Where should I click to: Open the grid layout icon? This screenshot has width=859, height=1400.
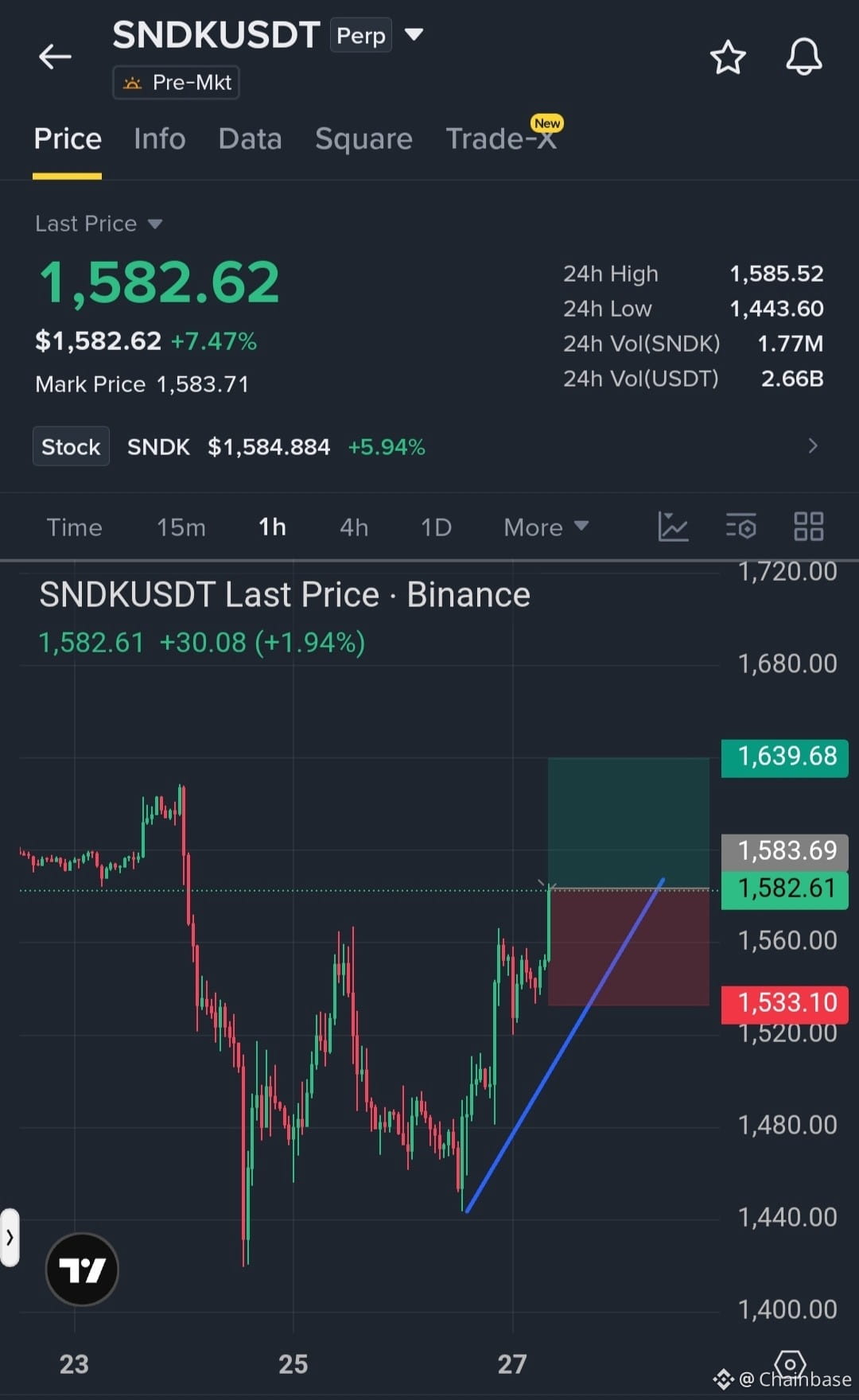click(x=809, y=527)
